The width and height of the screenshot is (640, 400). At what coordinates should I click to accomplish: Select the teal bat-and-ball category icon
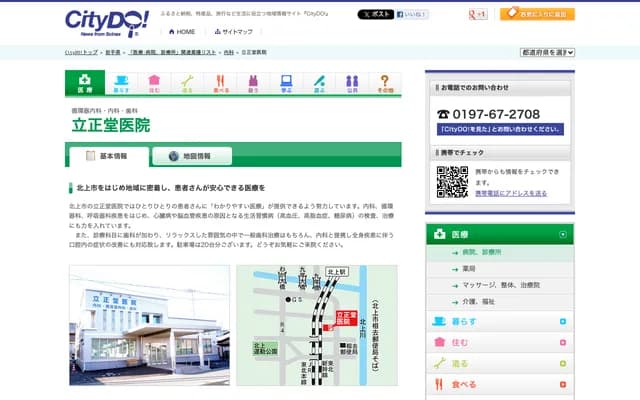pos(320,83)
